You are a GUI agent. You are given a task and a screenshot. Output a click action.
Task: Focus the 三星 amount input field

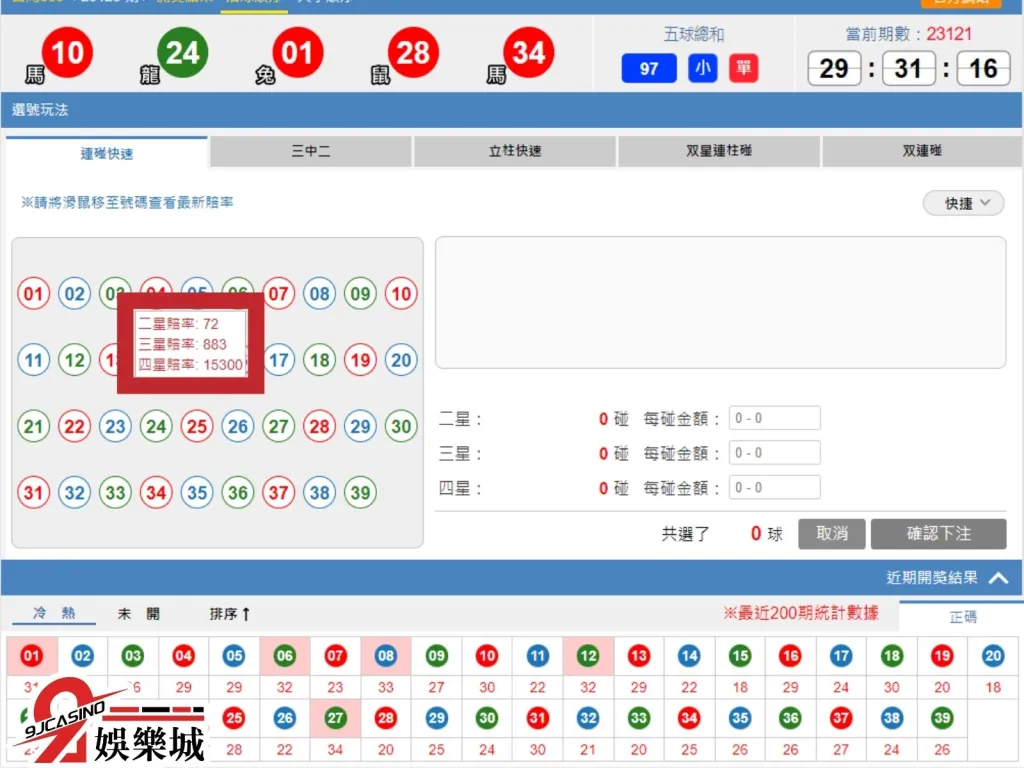(775, 453)
